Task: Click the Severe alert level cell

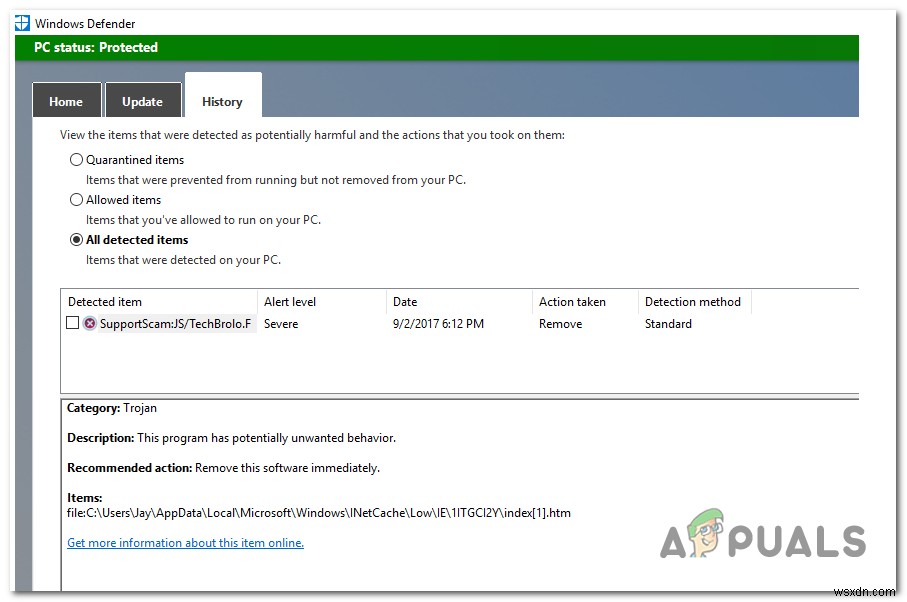Action: [281, 324]
